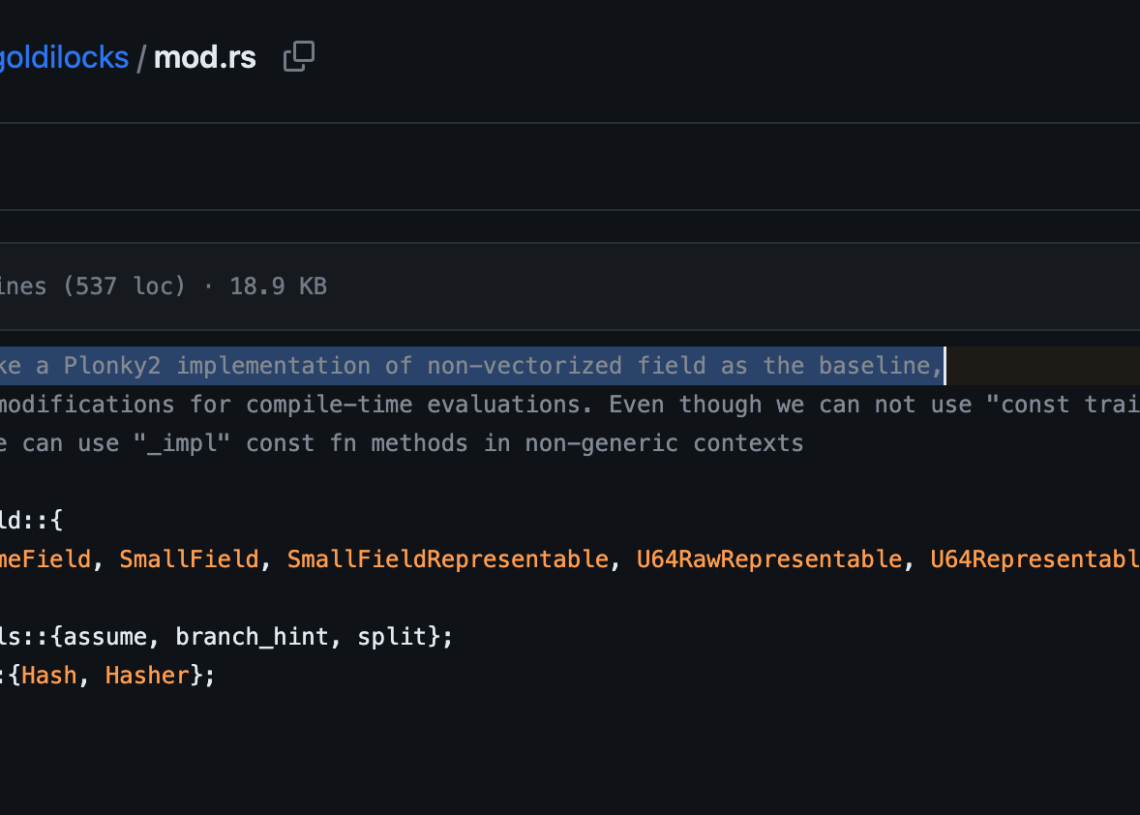Select the SmallField identifier in the import

pyautogui.click(x=189, y=559)
